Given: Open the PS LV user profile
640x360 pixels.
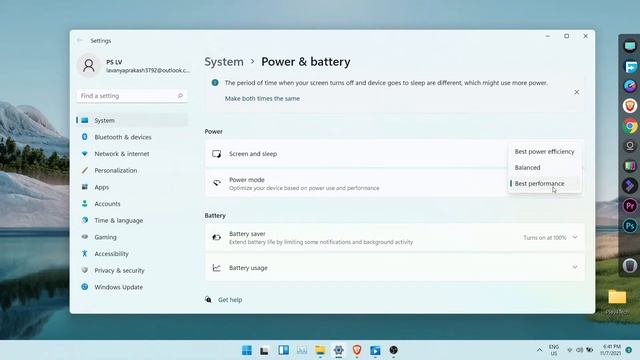Looking at the screenshot, I should tap(133, 66).
